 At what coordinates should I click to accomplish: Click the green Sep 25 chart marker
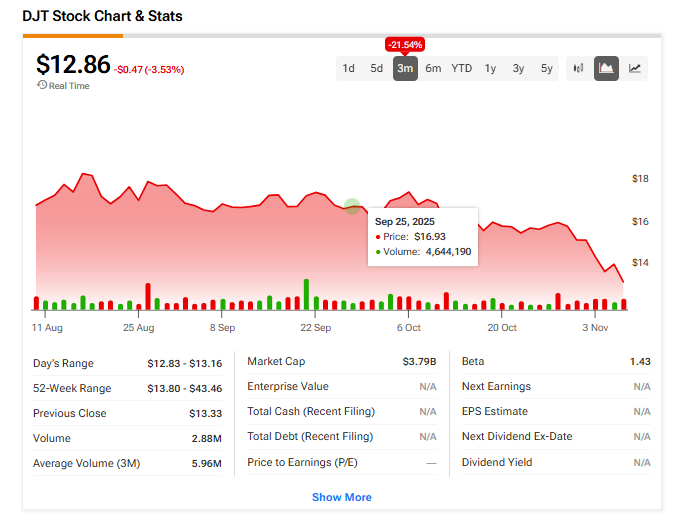pos(352,206)
